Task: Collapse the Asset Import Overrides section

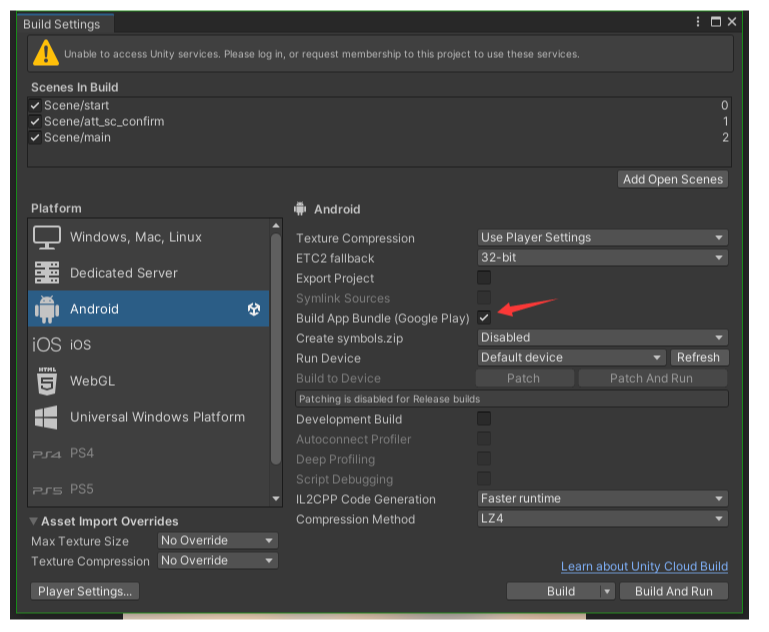Action: (33, 521)
